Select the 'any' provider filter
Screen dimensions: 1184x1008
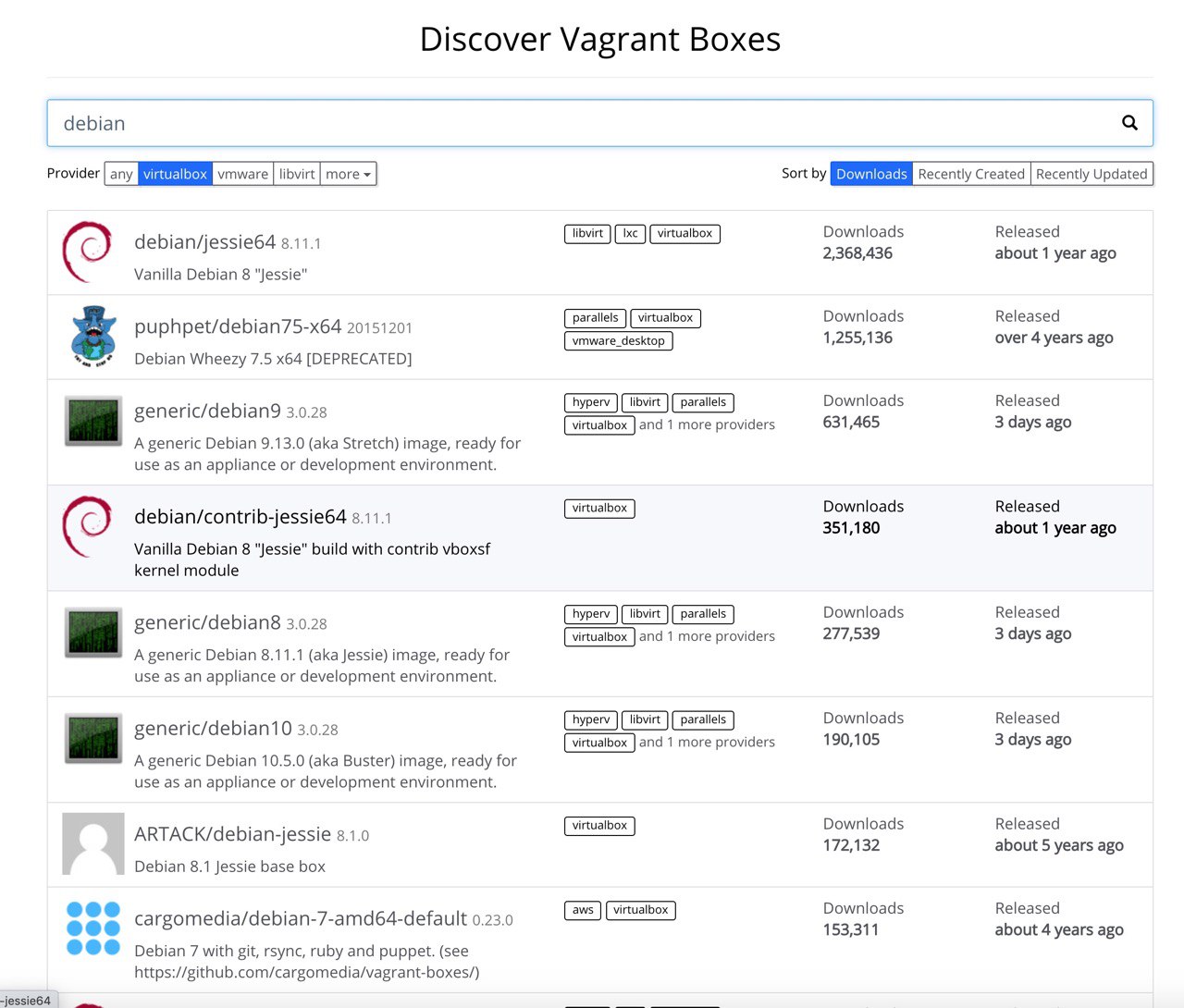[x=121, y=174]
